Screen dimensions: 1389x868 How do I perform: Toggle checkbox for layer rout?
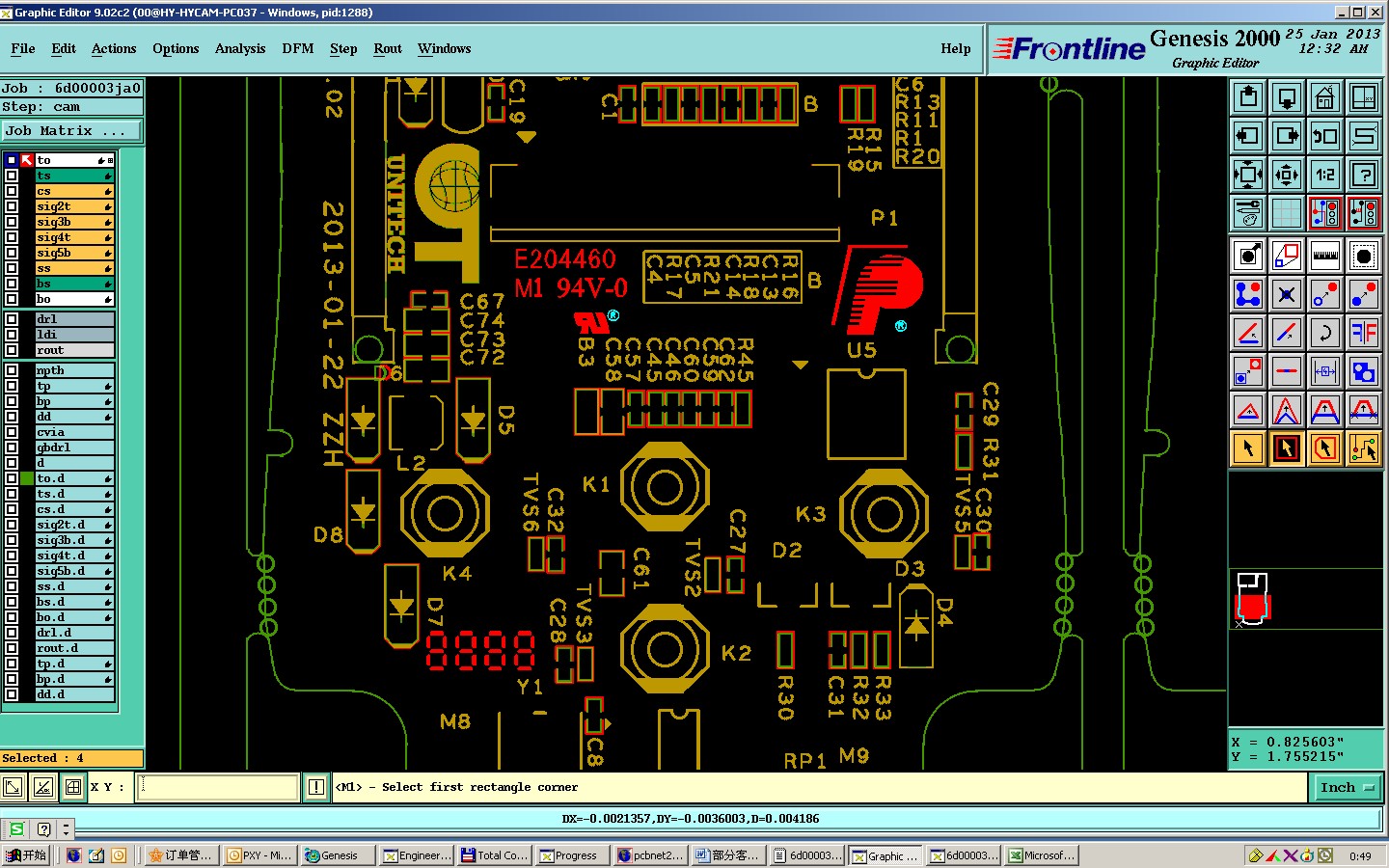tap(12, 350)
